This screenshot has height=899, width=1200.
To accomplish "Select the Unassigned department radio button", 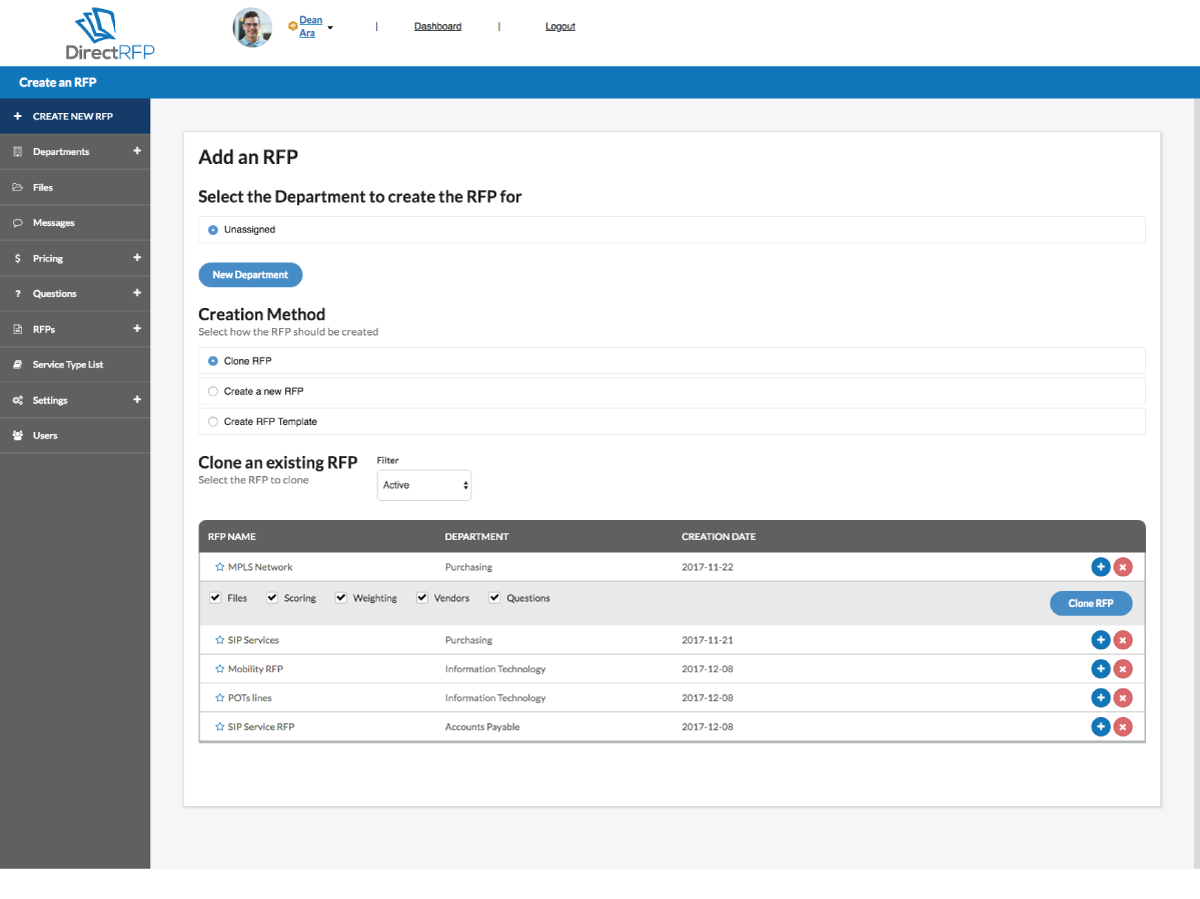I will point(213,230).
